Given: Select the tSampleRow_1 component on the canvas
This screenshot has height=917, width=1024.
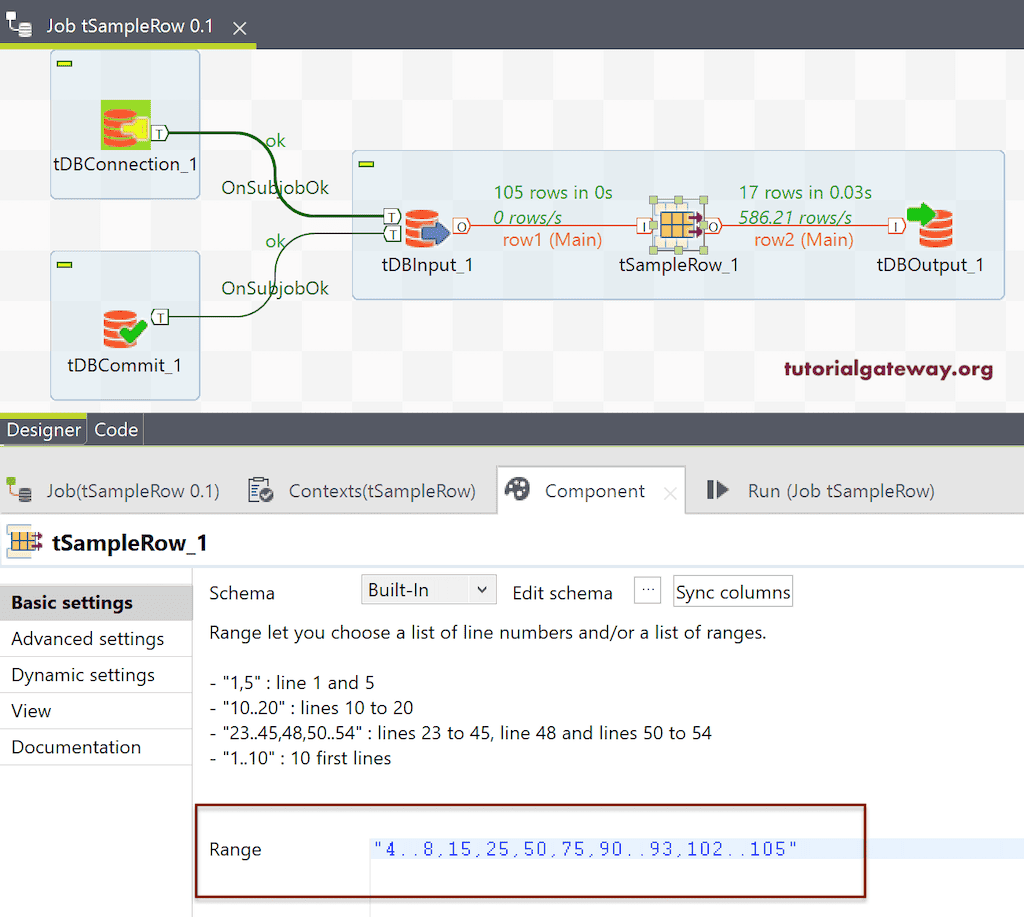Looking at the screenshot, I should pos(679,225).
